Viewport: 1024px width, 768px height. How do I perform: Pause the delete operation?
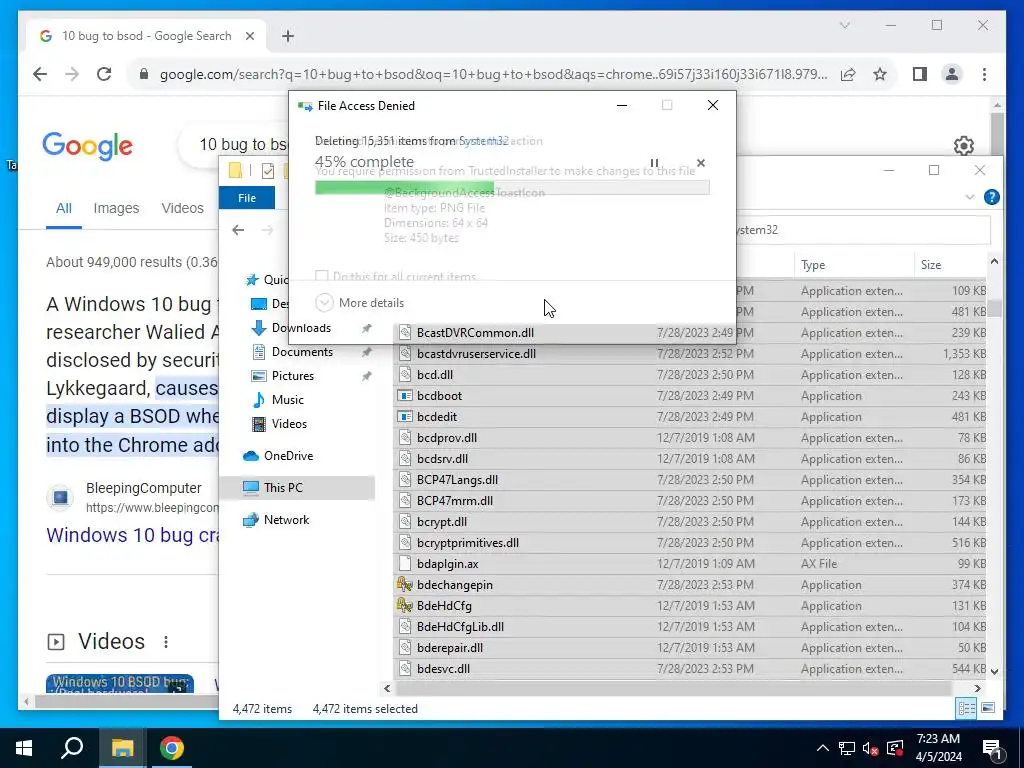pyautogui.click(x=654, y=163)
